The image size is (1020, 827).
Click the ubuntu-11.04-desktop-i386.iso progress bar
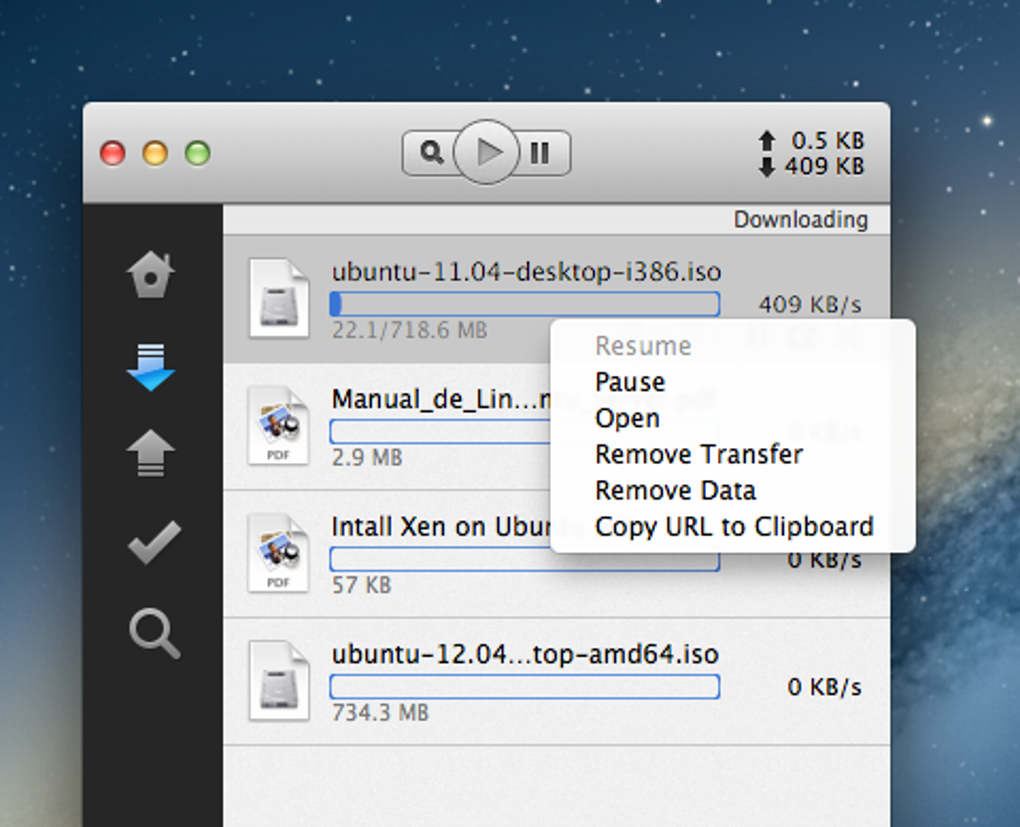tap(525, 304)
